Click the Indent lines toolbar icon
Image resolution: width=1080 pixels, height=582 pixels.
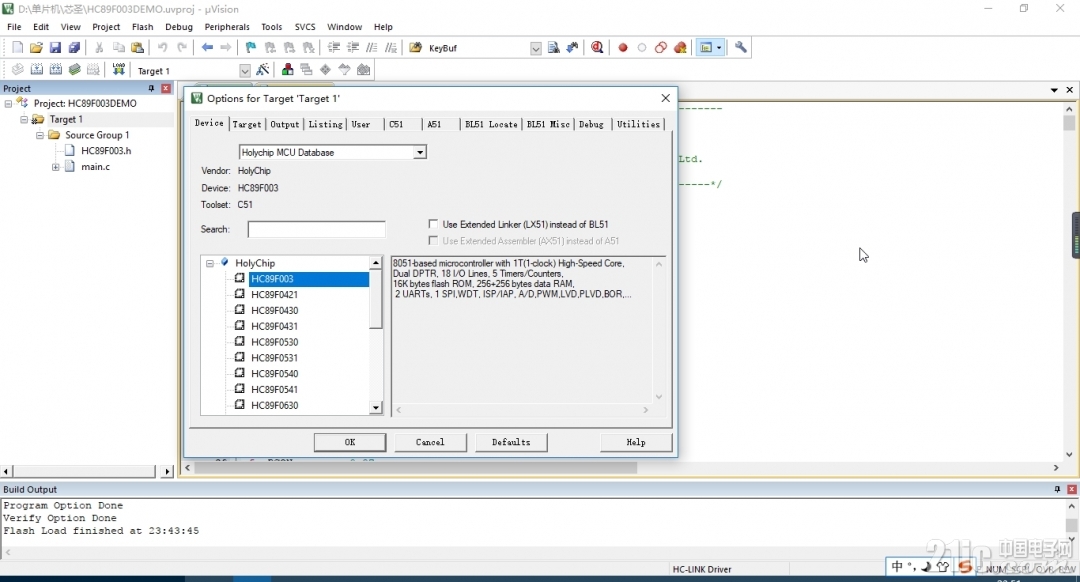(333, 48)
